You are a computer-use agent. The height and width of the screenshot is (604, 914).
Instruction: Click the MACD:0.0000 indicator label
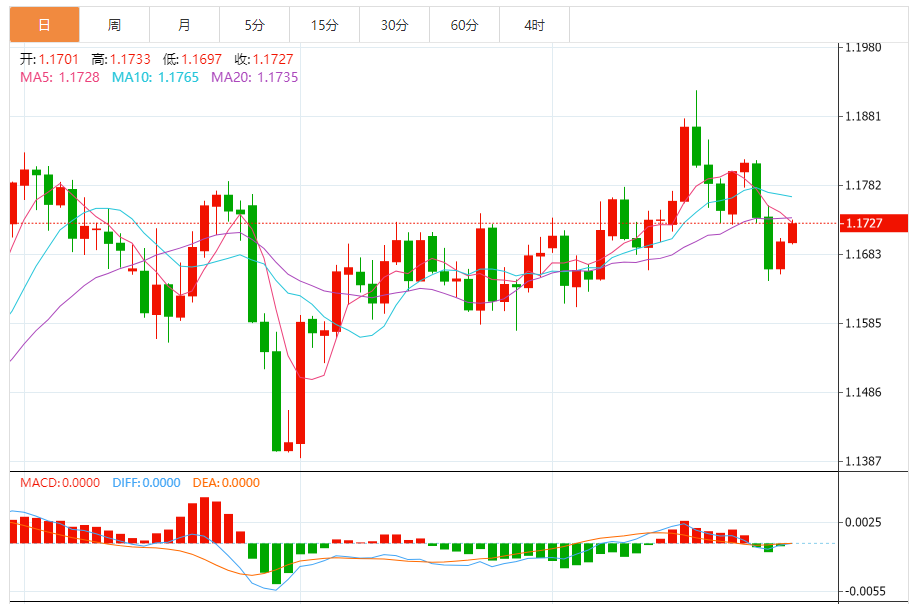(60, 483)
